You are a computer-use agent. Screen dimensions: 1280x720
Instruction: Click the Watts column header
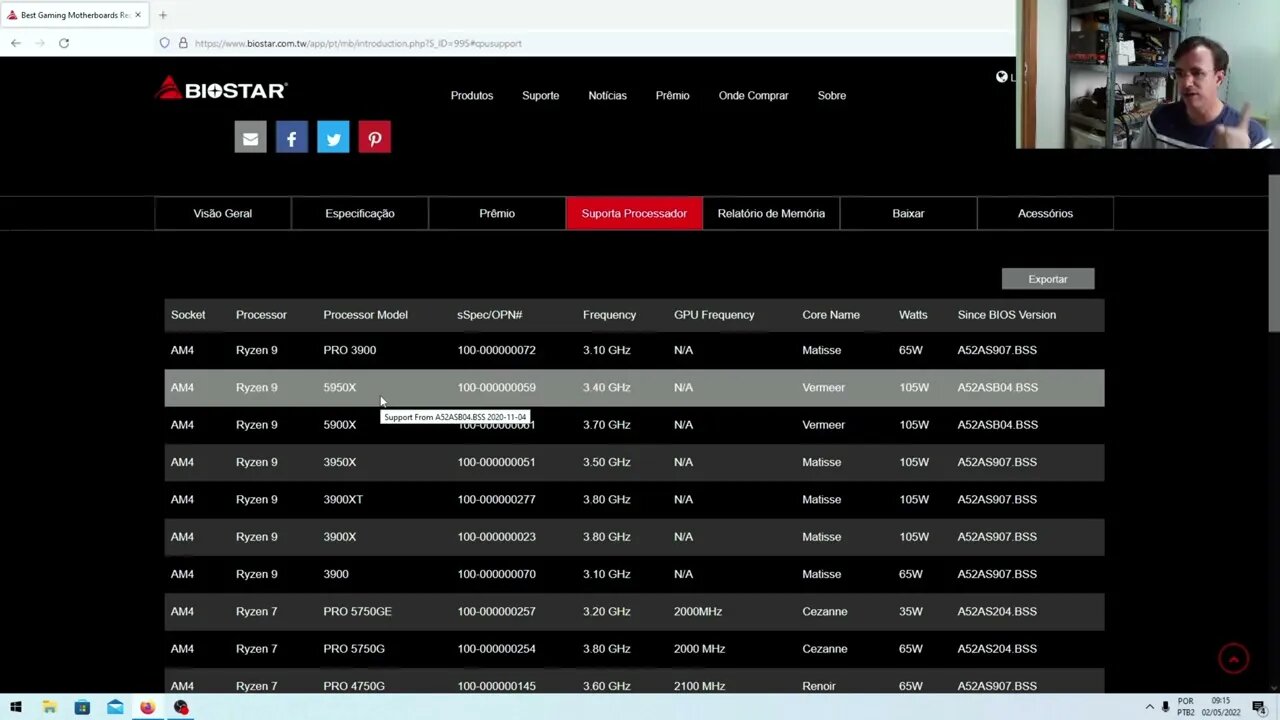coord(913,315)
